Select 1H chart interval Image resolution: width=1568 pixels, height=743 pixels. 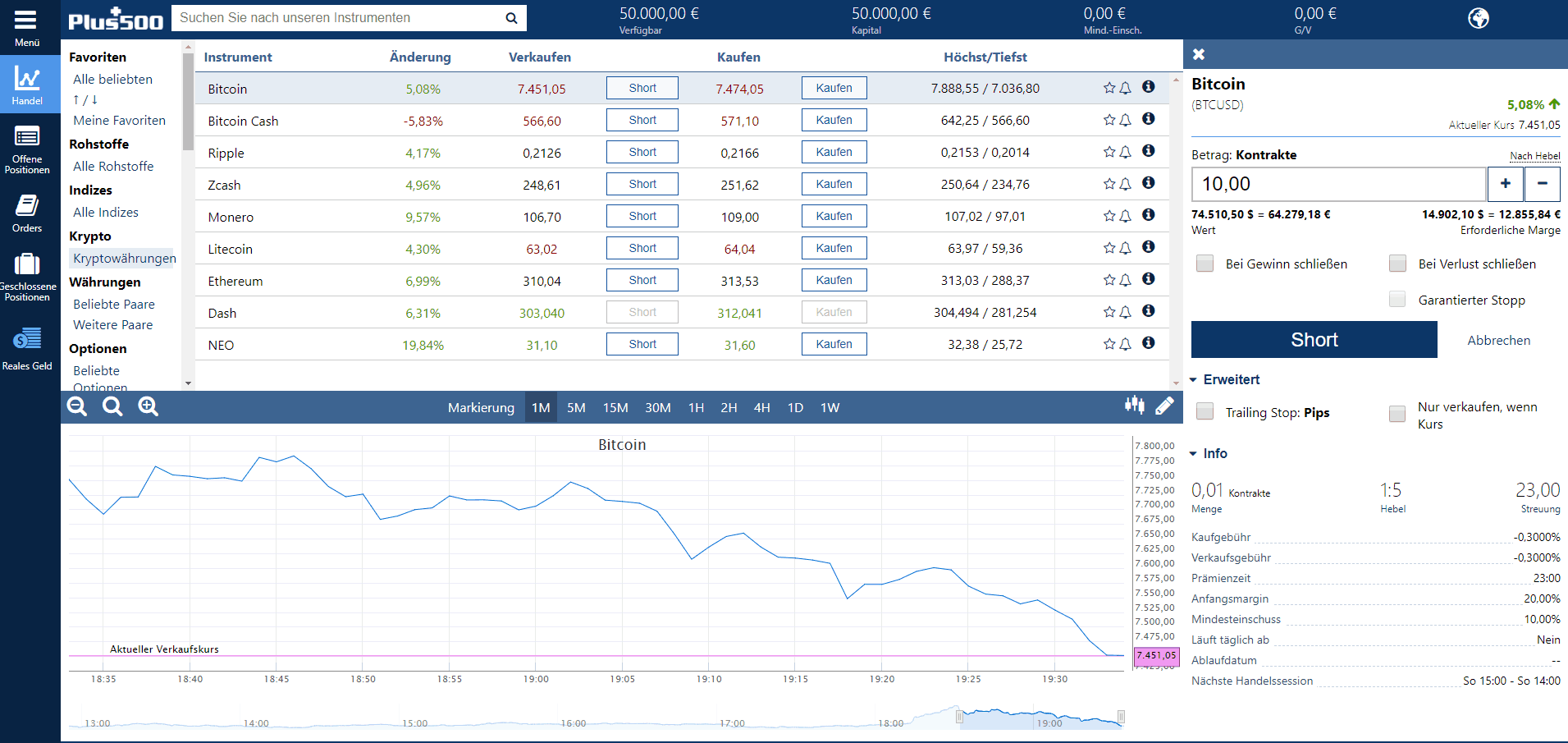(x=696, y=407)
